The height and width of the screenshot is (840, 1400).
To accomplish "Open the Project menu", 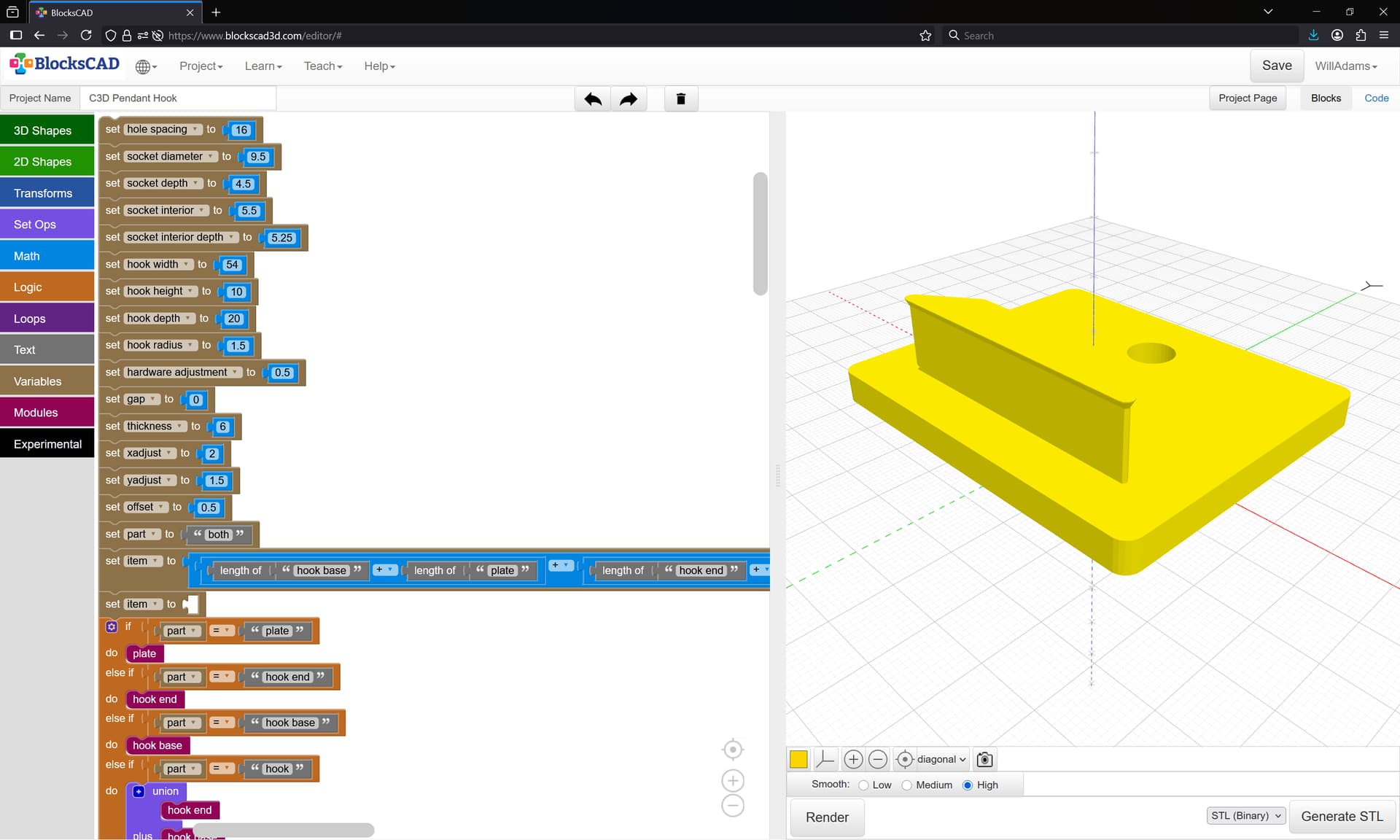I will pyautogui.click(x=201, y=66).
